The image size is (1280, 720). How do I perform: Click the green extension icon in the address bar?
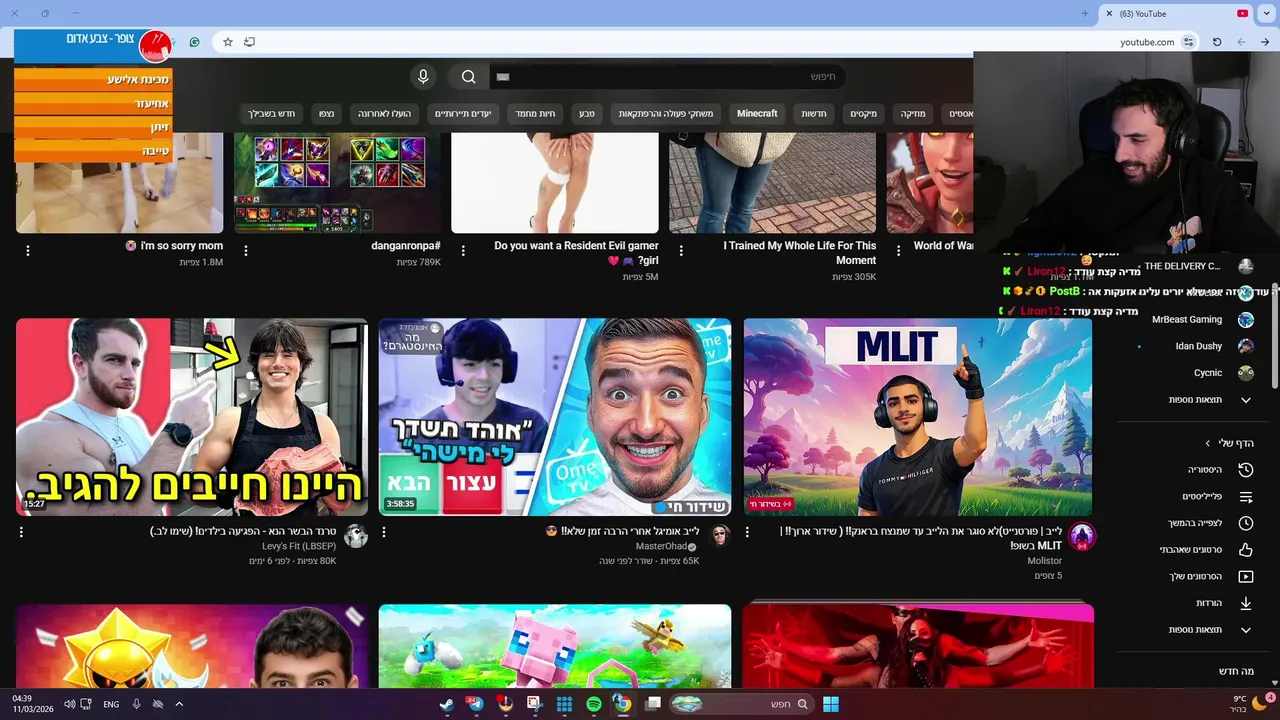coord(194,42)
